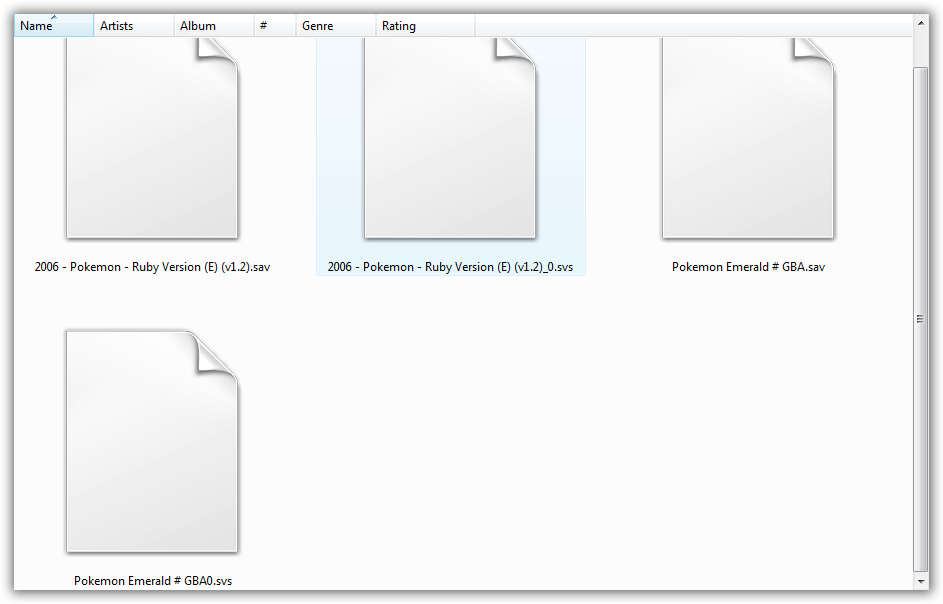943x604 pixels.
Task: Click the scrollbar down arrow
Action: (x=921, y=581)
